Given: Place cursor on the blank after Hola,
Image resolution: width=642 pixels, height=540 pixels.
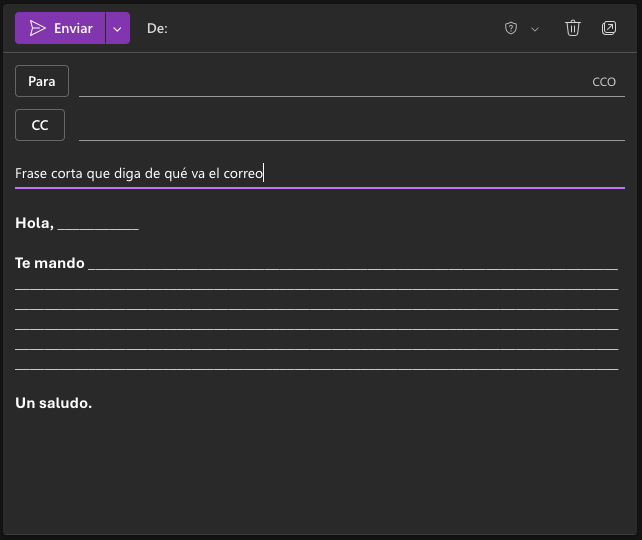Looking at the screenshot, I should tap(98, 223).
